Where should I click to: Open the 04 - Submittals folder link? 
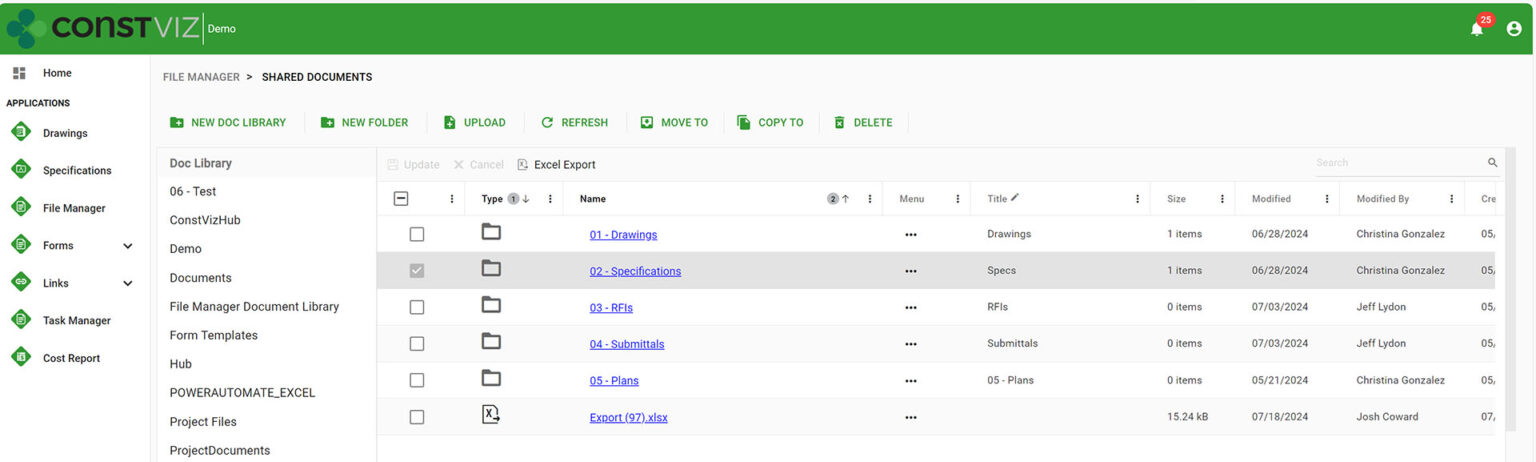(x=627, y=344)
